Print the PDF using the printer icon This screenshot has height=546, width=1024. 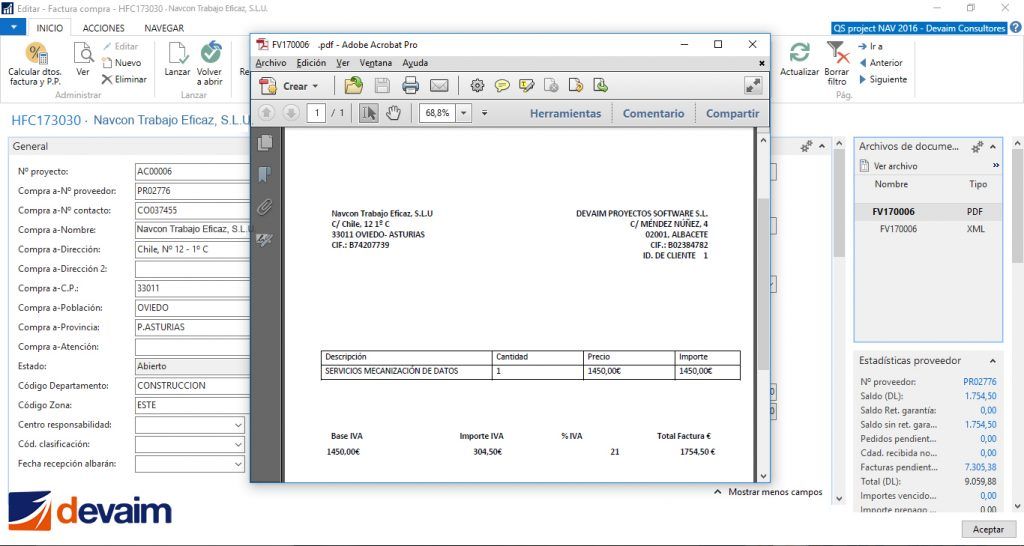coord(410,86)
